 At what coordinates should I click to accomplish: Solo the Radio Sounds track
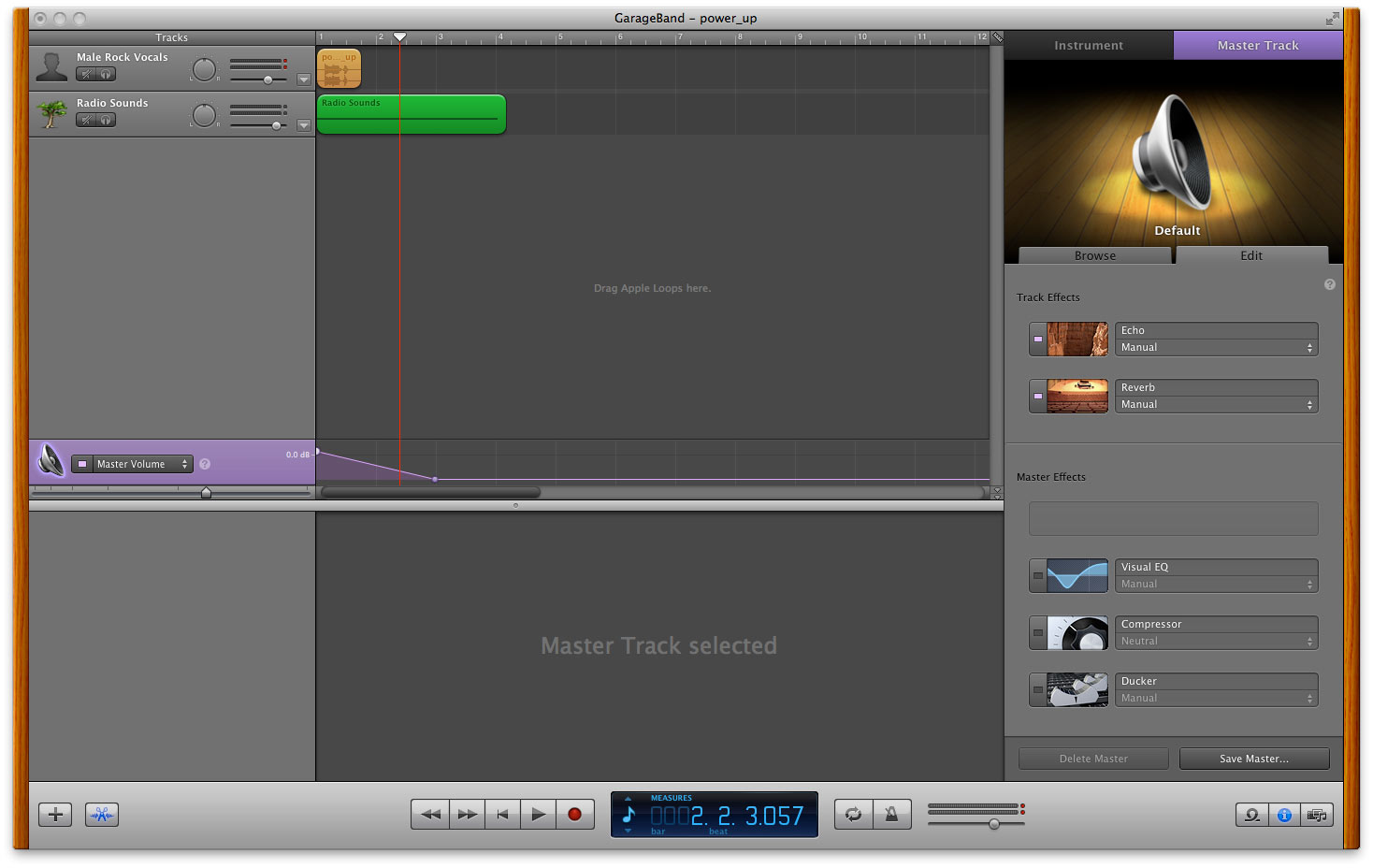coord(107,120)
